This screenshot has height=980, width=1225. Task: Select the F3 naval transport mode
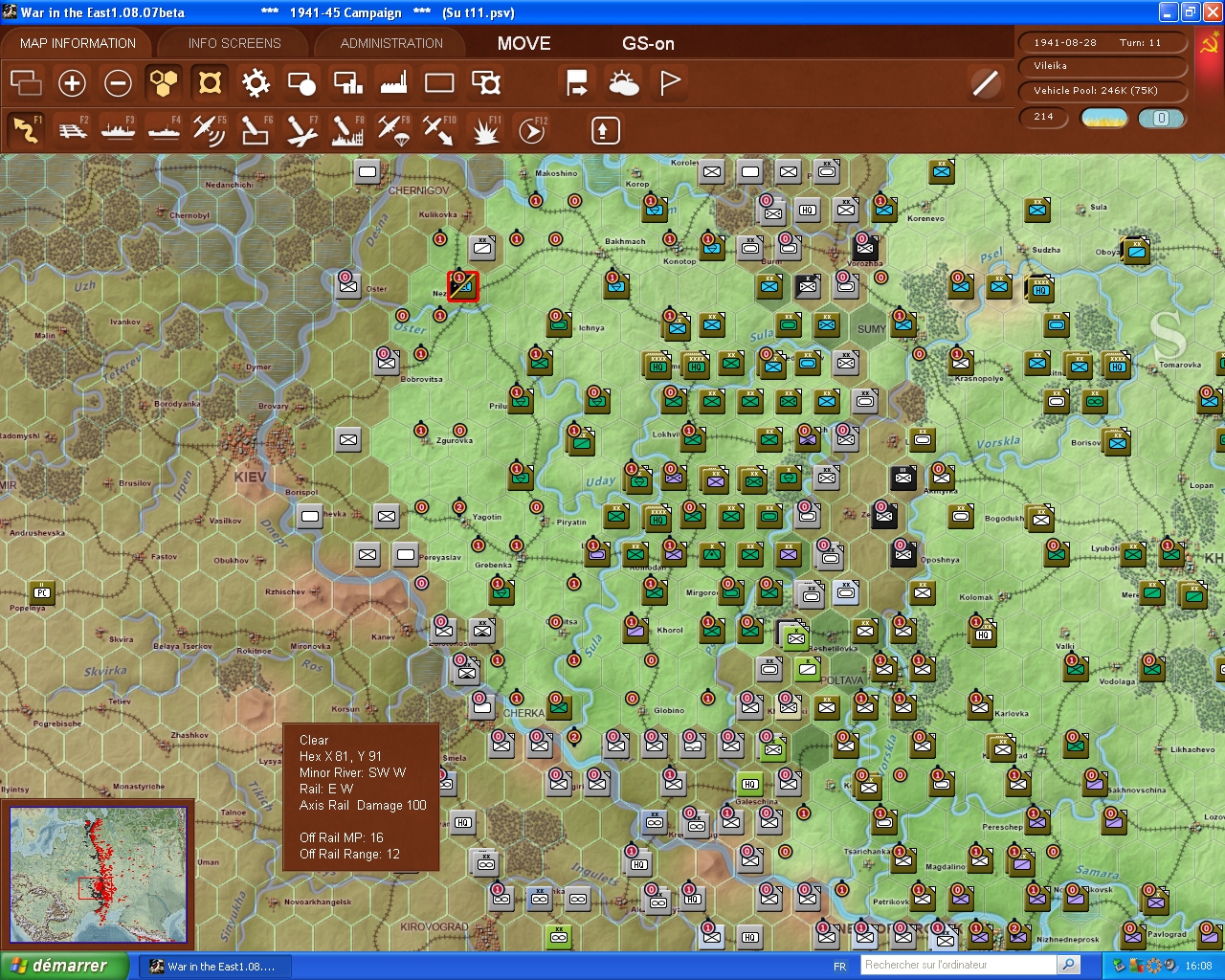click(118, 129)
